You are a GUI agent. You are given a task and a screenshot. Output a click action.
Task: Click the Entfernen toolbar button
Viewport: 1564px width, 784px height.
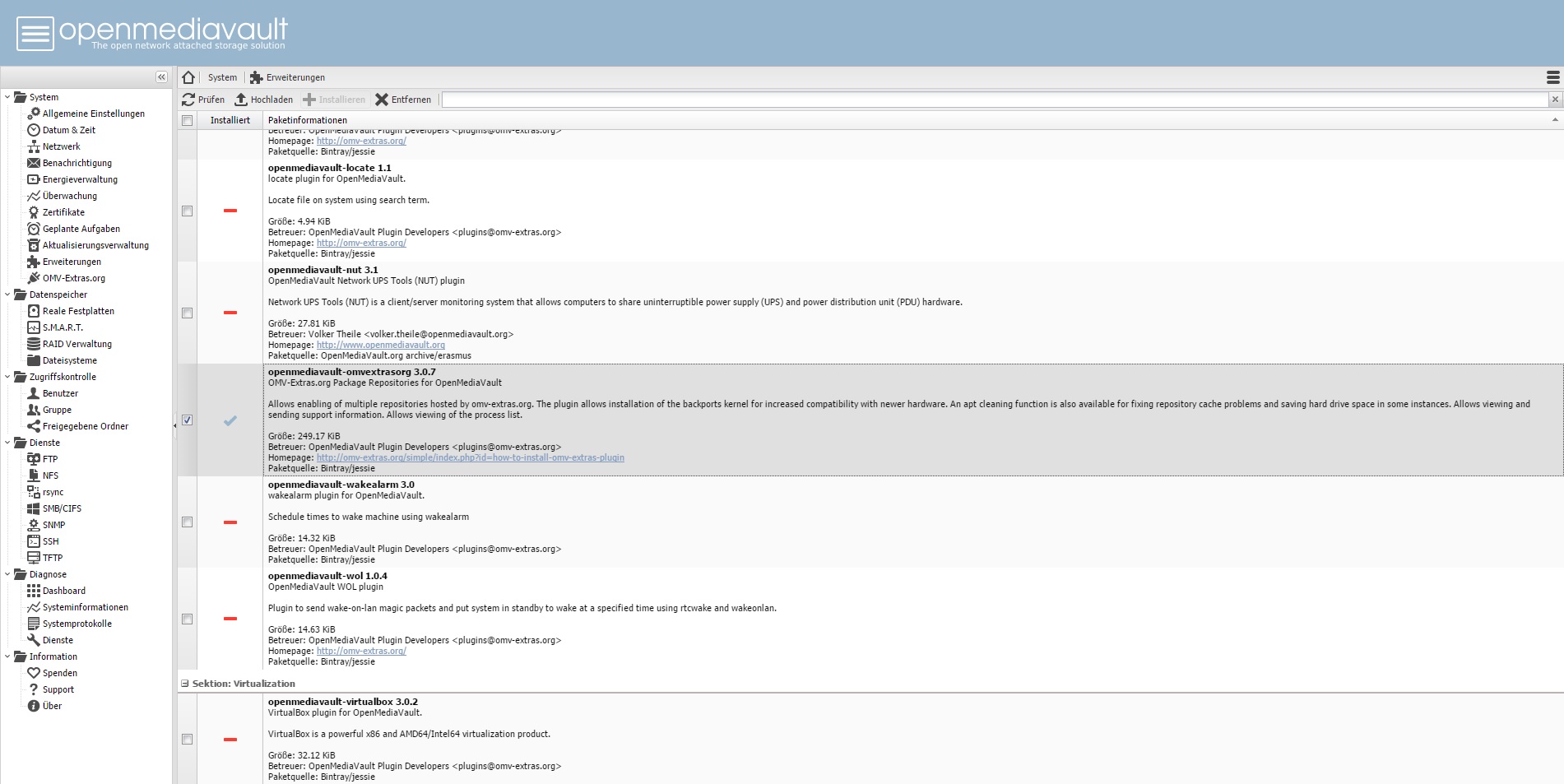click(403, 100)
